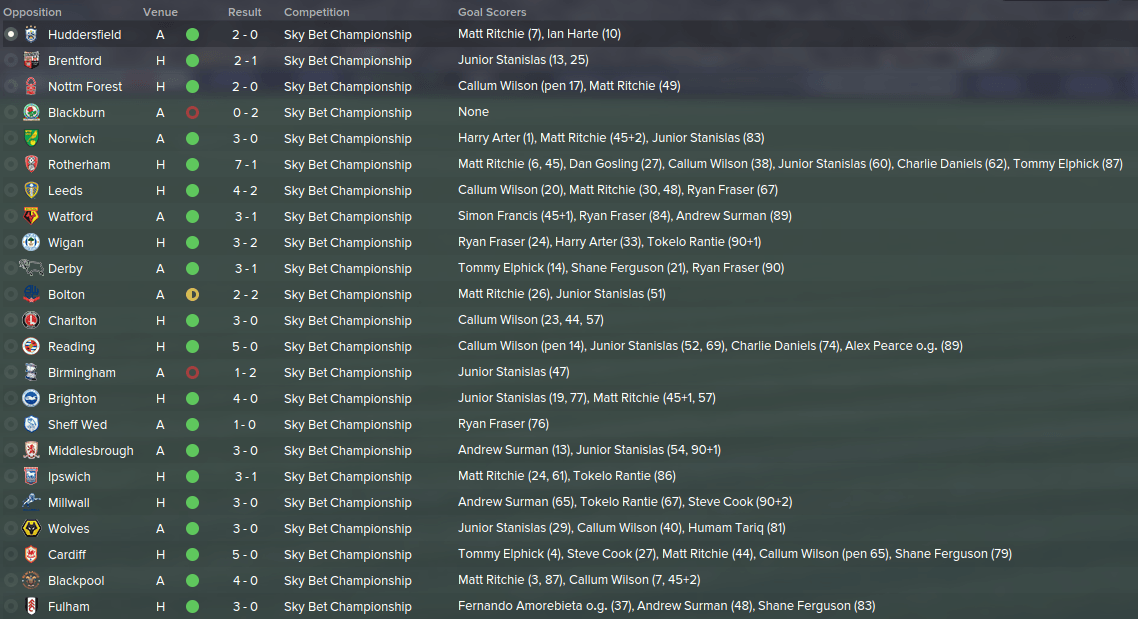The image size is (1138, 619).
Task: Click the Goal Scorers column header
Action: [x=492, y=12]
